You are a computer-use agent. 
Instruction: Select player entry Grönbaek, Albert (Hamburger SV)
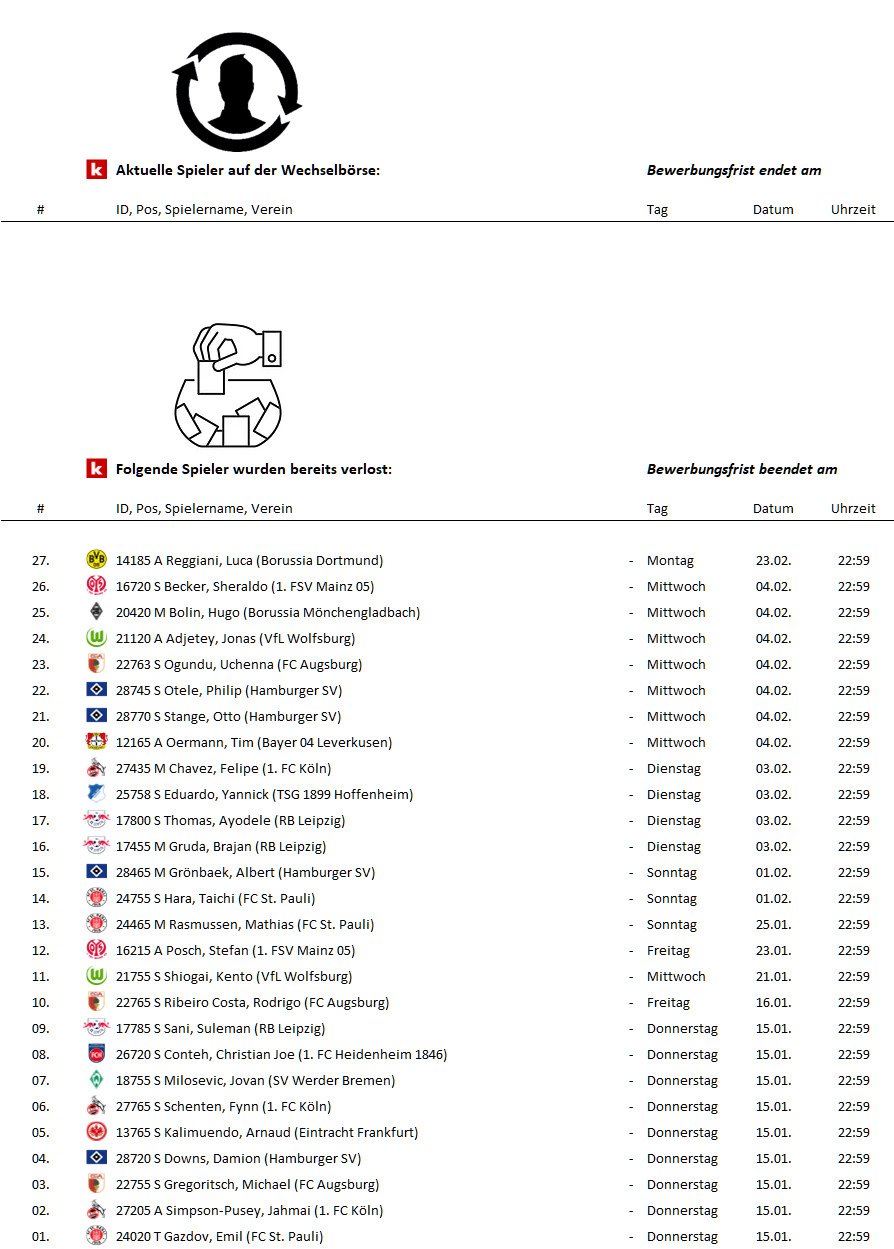245,872
